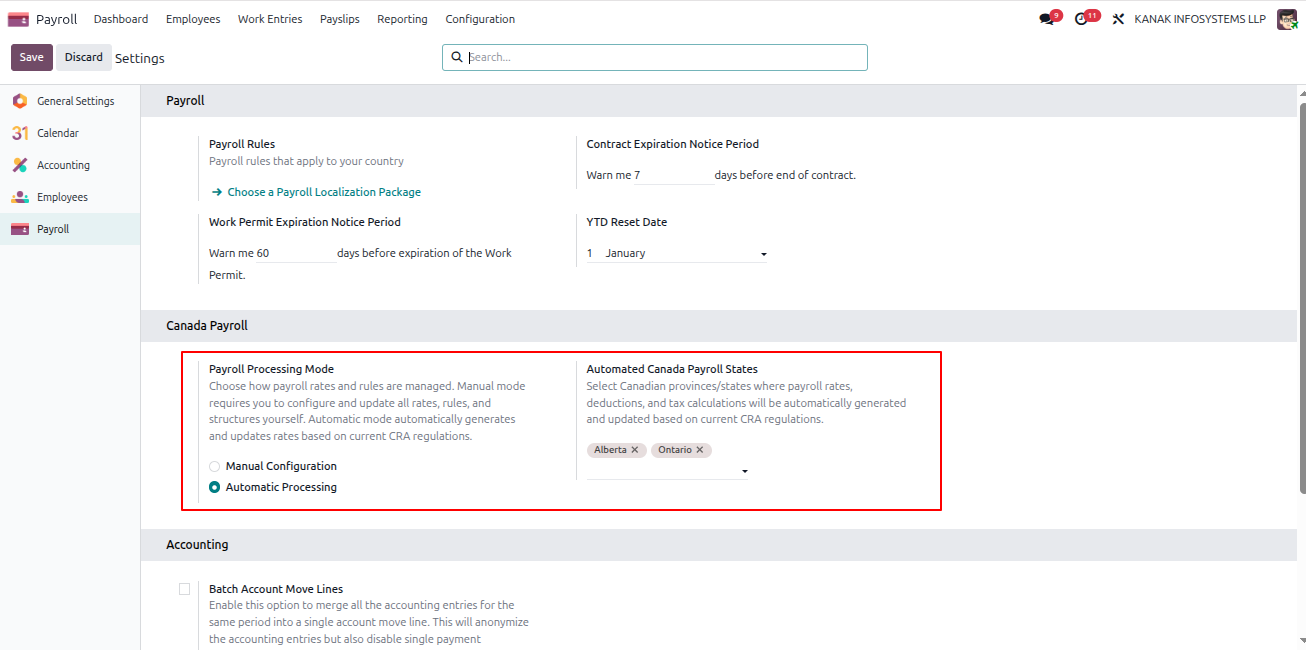Click the Work Permit Expiration Notice Period label
Image resolution: width=1306 pixels, height=650 pixels.
click(304, 222)
